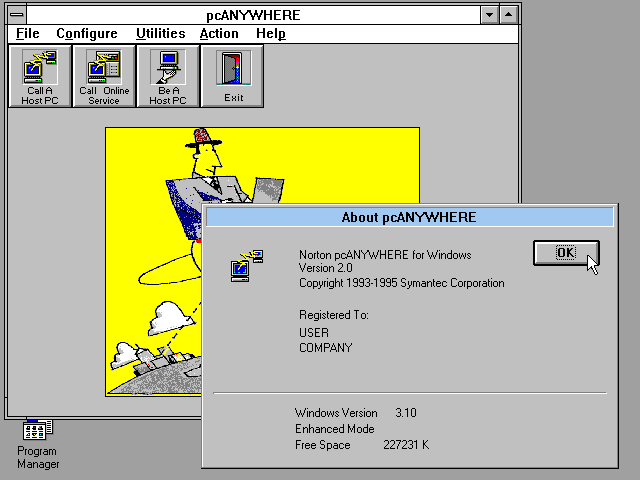Click the 'Norton pcANYWHERE for Windows' text
Screen dimensions: 640x480
pyautogui.click(x=385, y=255)
